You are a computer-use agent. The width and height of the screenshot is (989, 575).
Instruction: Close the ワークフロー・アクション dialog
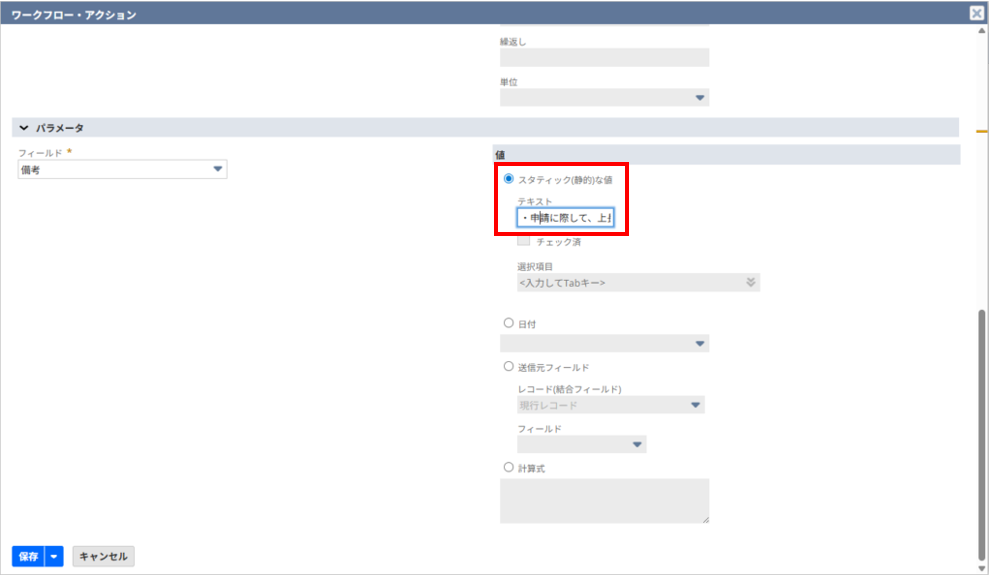pyautogui.click(x=976, y=13)
